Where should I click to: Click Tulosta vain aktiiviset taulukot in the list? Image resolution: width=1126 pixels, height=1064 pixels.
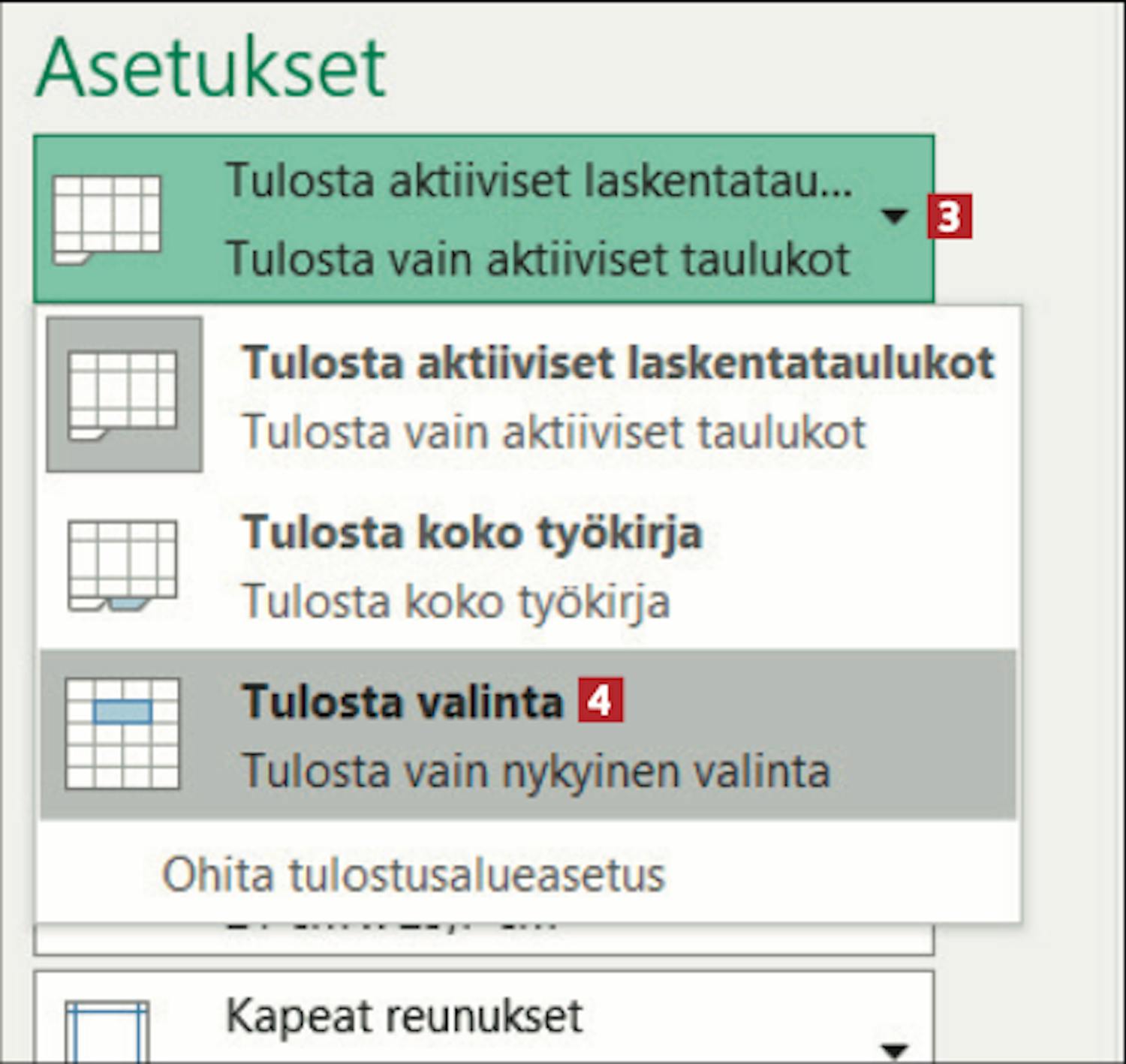point(554,433)
